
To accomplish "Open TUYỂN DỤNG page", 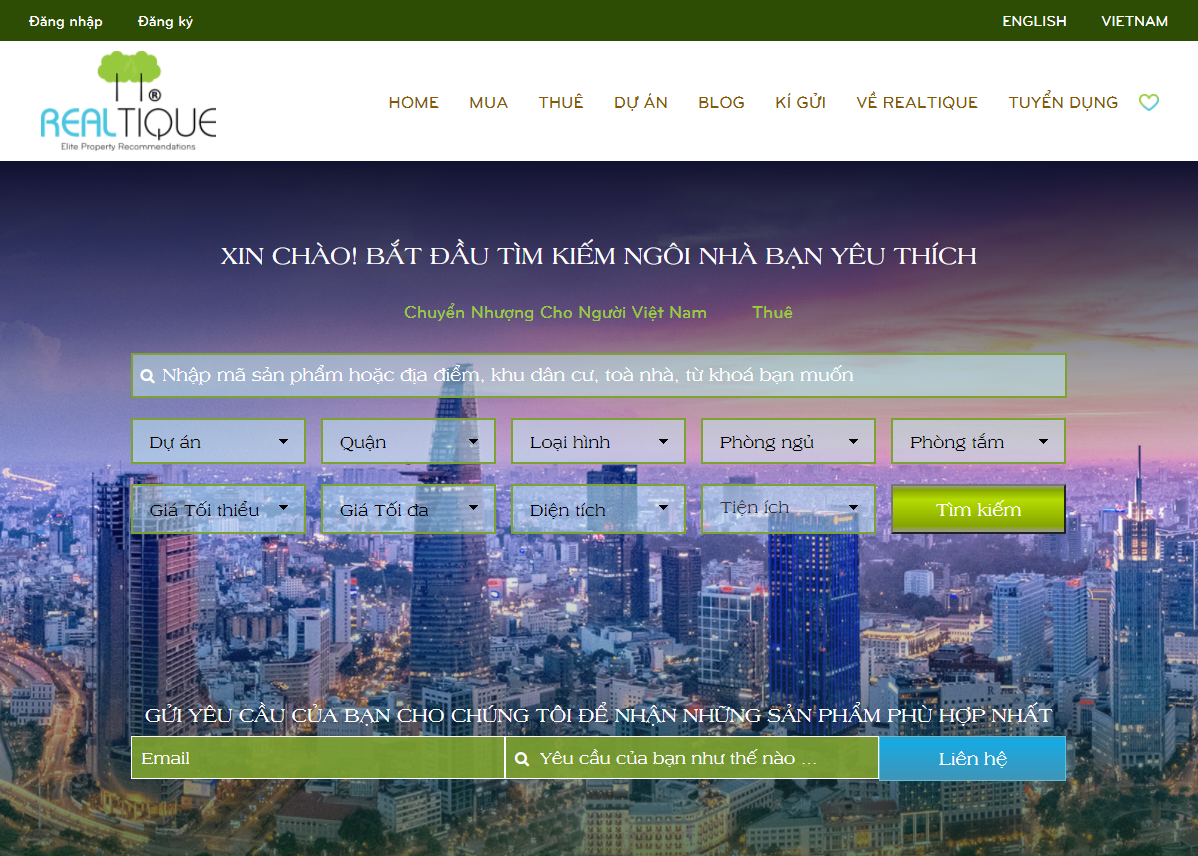I will [1063, 102].
